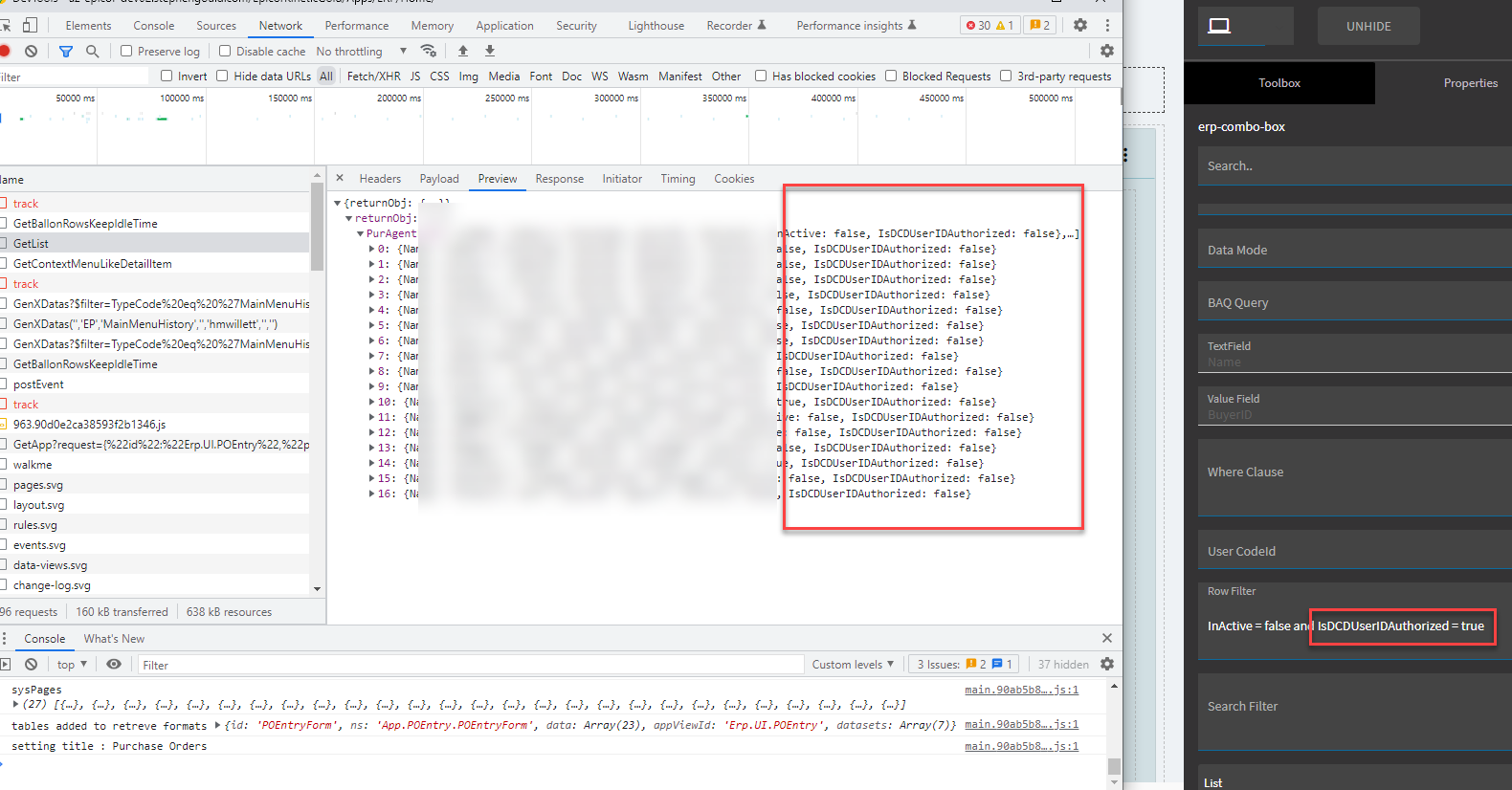The image size is (1512, 790).
Task: Open DevTools more options menu
Action: pos(1107,26)
